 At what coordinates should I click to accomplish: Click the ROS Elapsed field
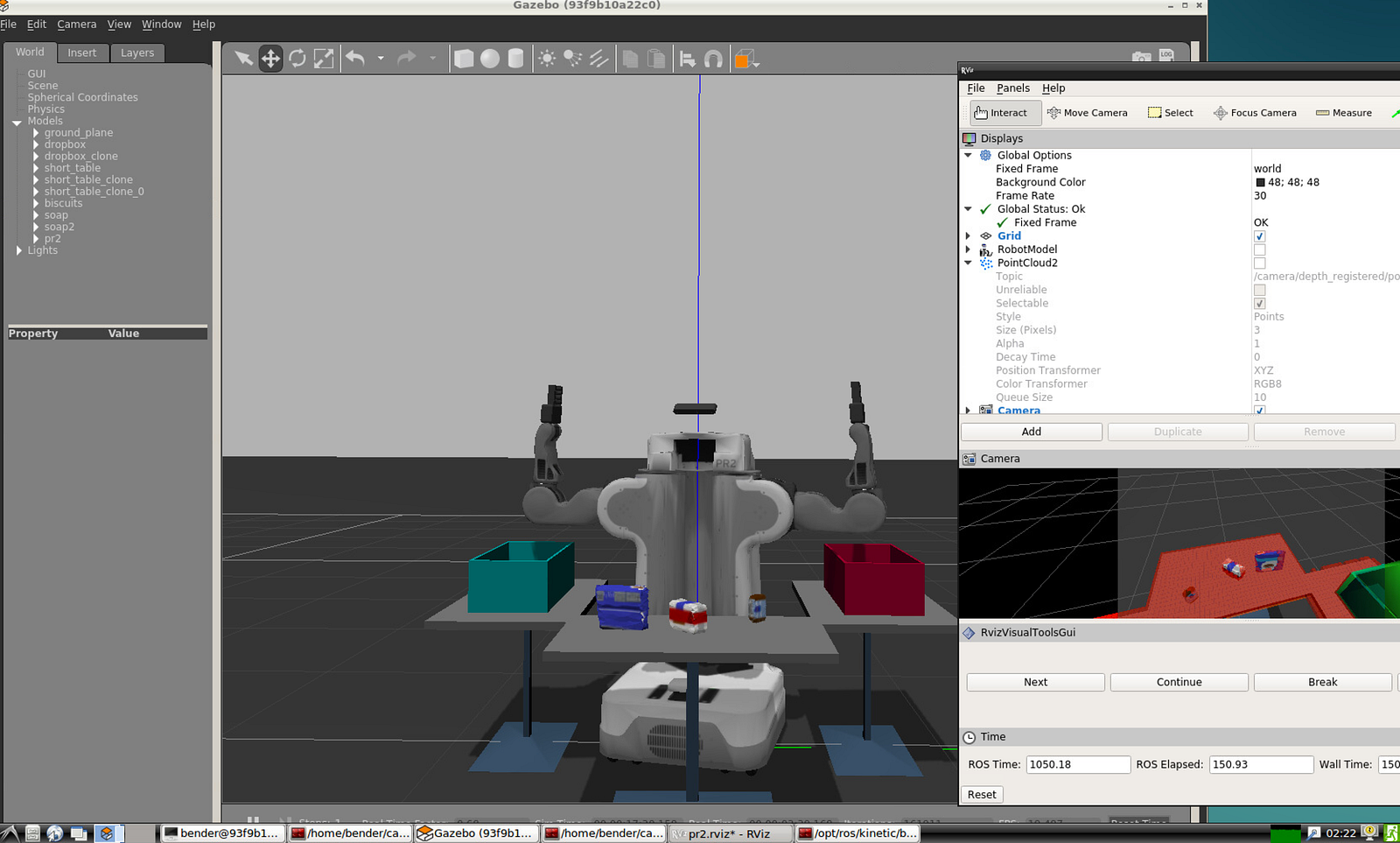click(x=1261, y=764)
